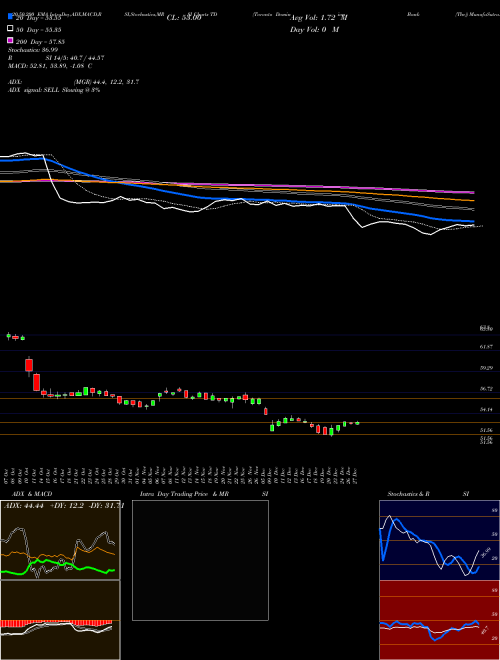Image resolution: width=500 pixels, height=660 pixels.
Task: Click the 'Day Vol: 0 M' label
Action: point(314,30)
